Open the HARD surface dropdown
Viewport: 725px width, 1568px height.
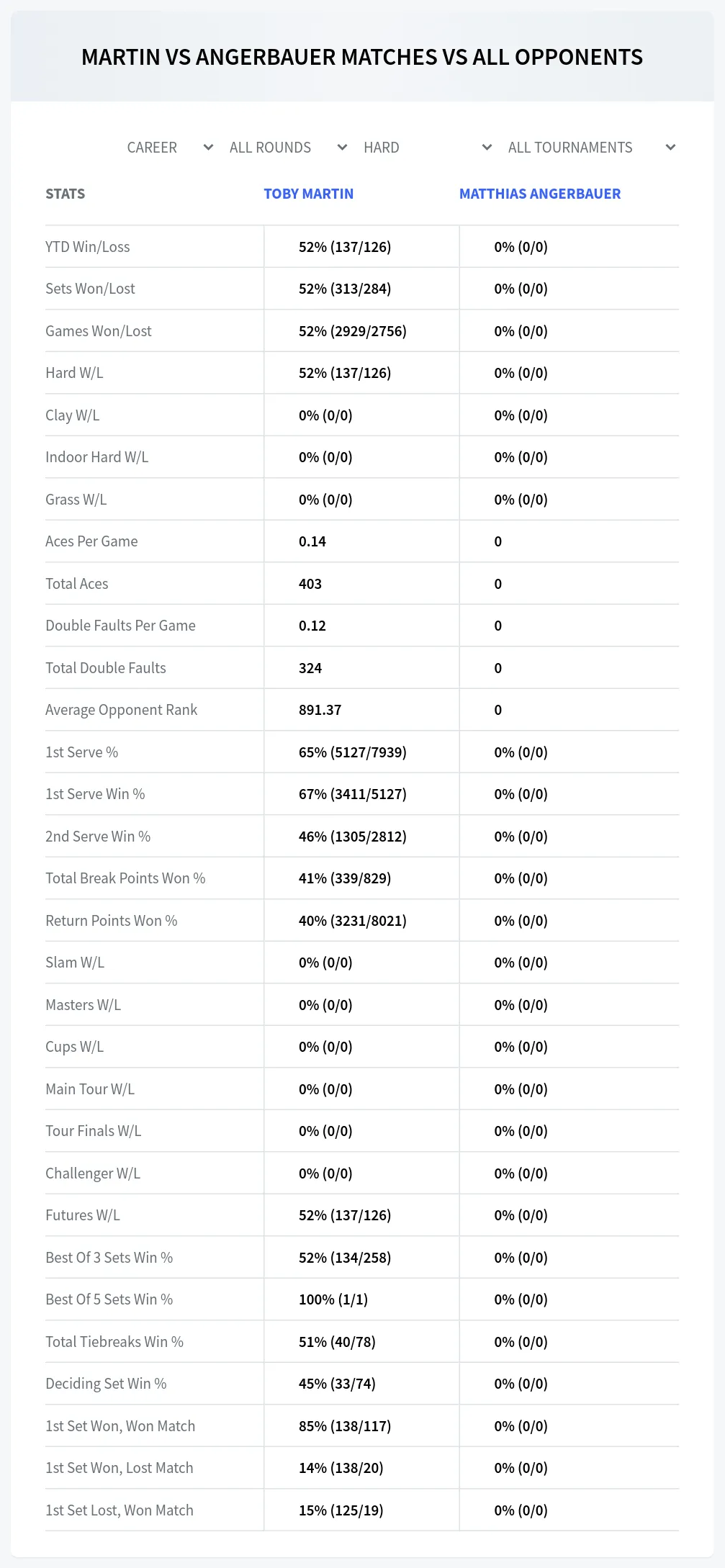point(428,148)
